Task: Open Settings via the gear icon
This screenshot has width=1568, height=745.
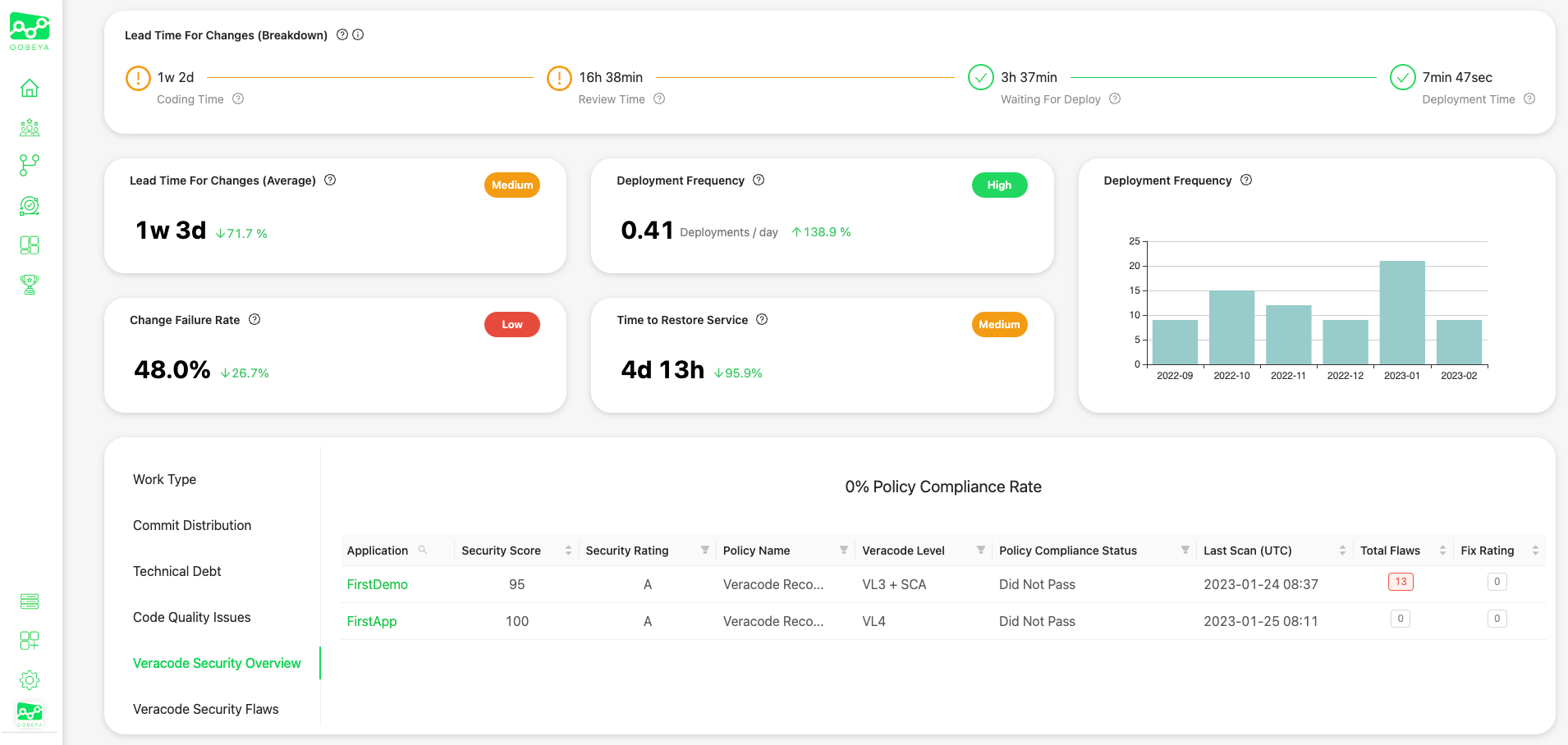Action: tap(30, 680)
